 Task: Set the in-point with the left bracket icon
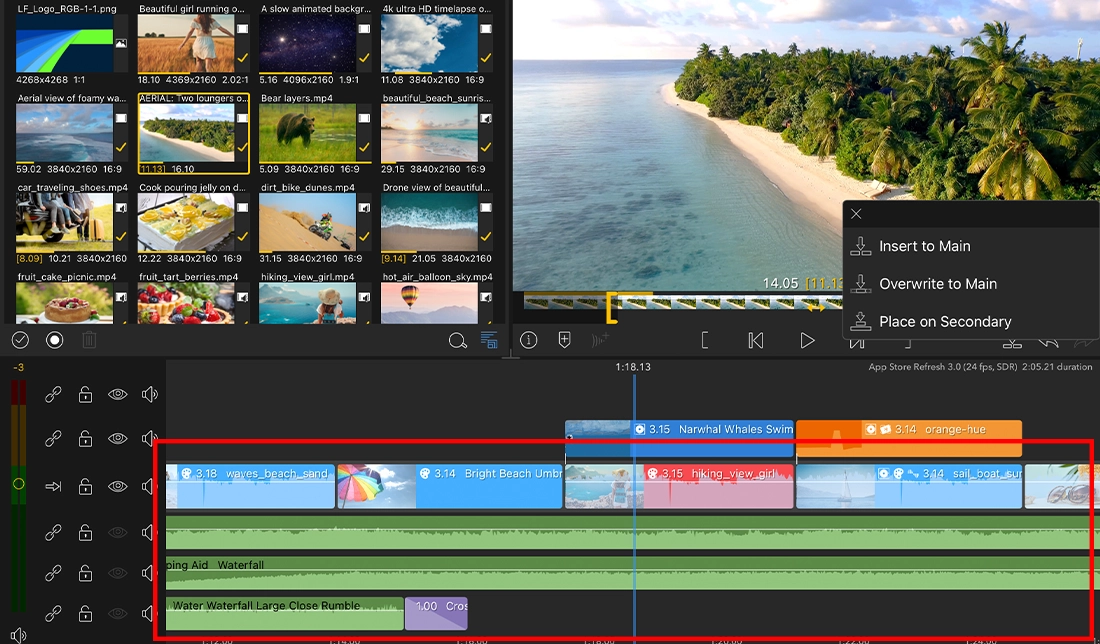pyautogui.click(x=705, y=341)
